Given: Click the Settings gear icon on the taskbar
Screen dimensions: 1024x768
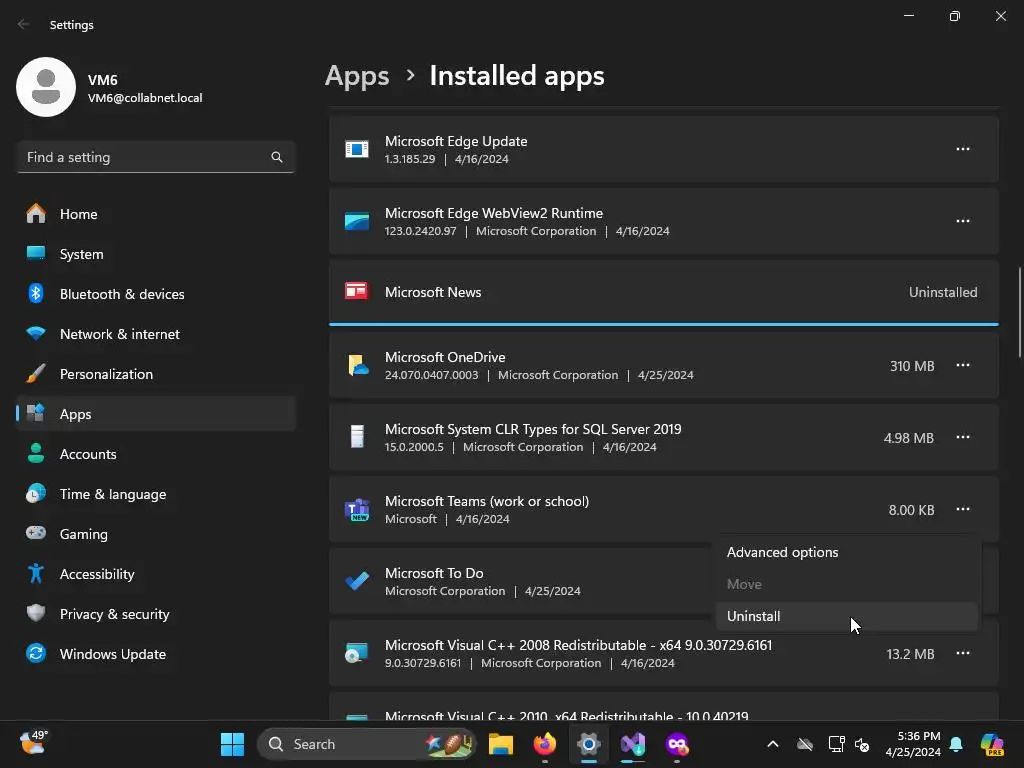Looking at the screenshot, I should [588, 744].
